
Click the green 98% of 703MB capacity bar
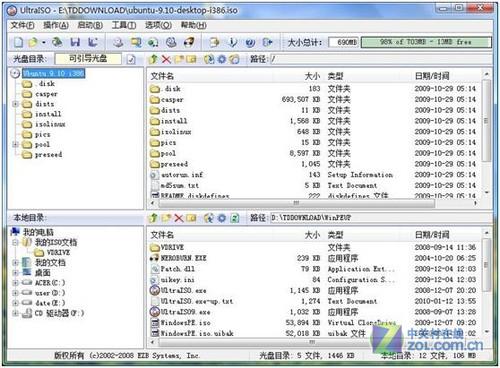(426, 42)
